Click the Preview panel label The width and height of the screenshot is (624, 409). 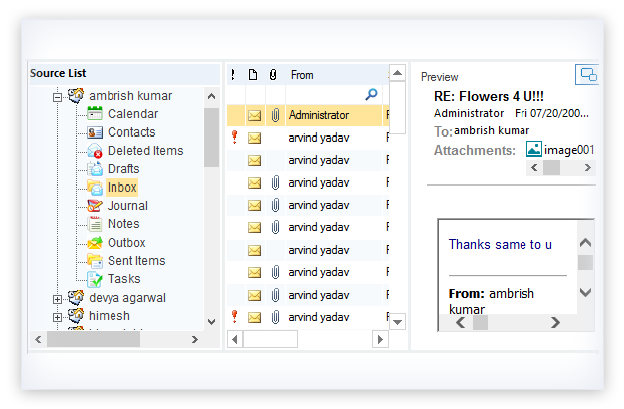click(x=439, y=77)
